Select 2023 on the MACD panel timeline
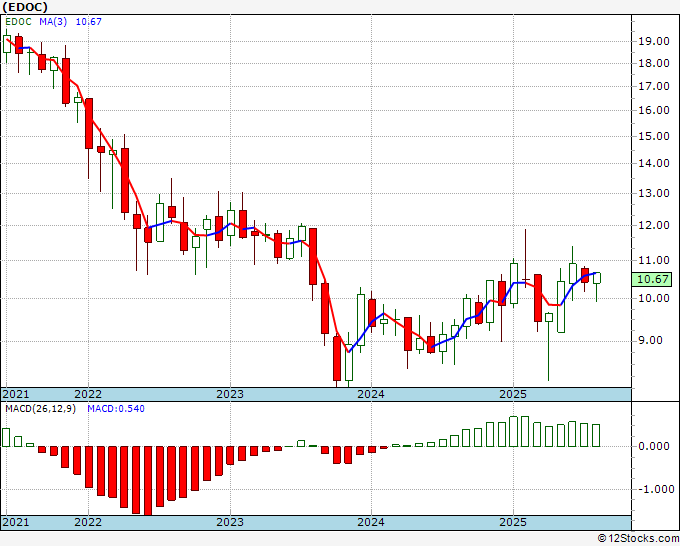The image size is (680, 546). click(x=230, y=522)
